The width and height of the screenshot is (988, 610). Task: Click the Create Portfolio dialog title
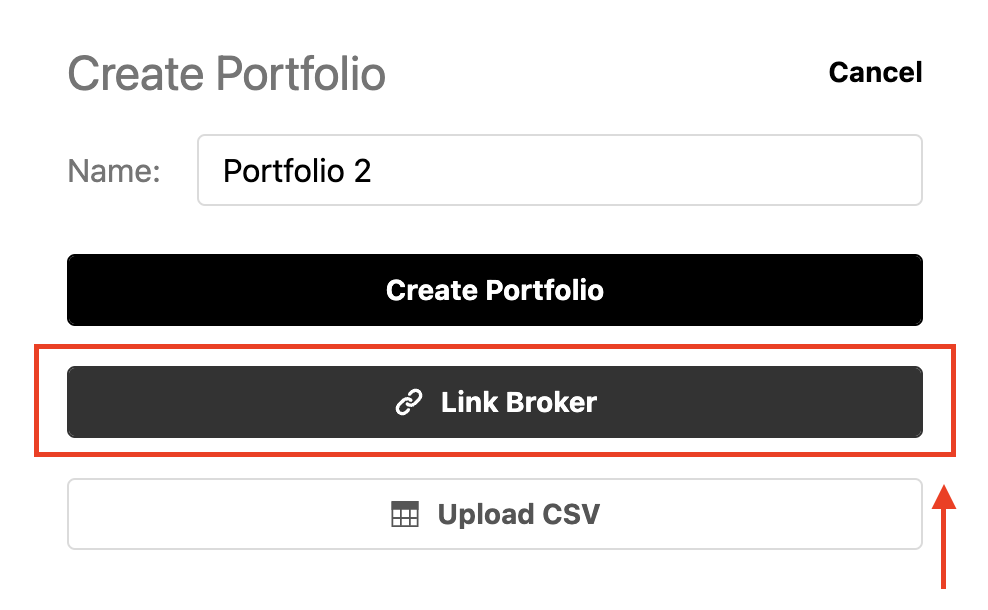[227, 72]
